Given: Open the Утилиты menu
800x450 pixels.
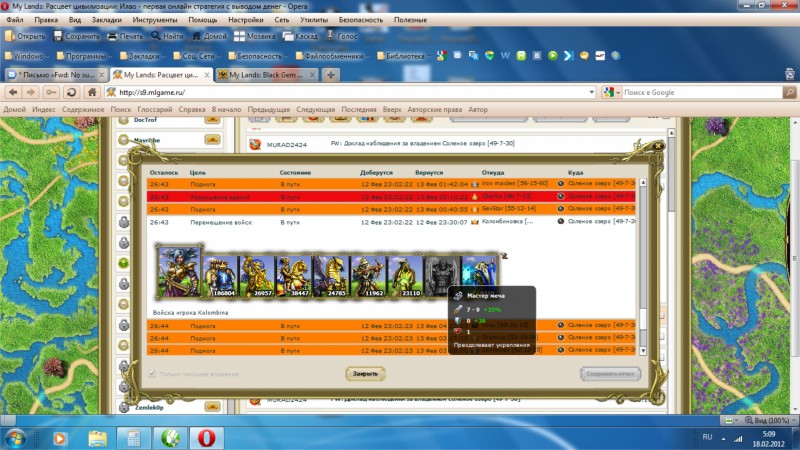Looking at the screenshot, I should (314, 20).
